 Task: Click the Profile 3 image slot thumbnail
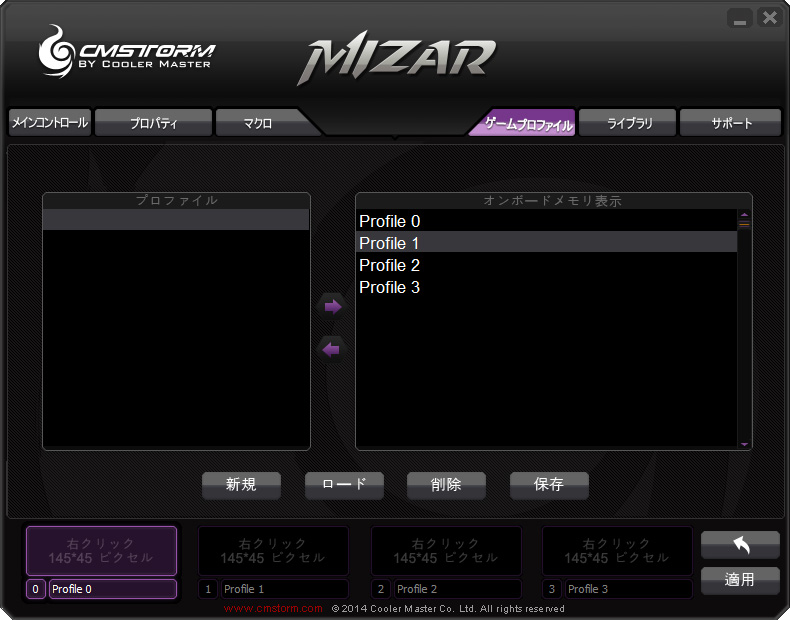click(617, 550)
